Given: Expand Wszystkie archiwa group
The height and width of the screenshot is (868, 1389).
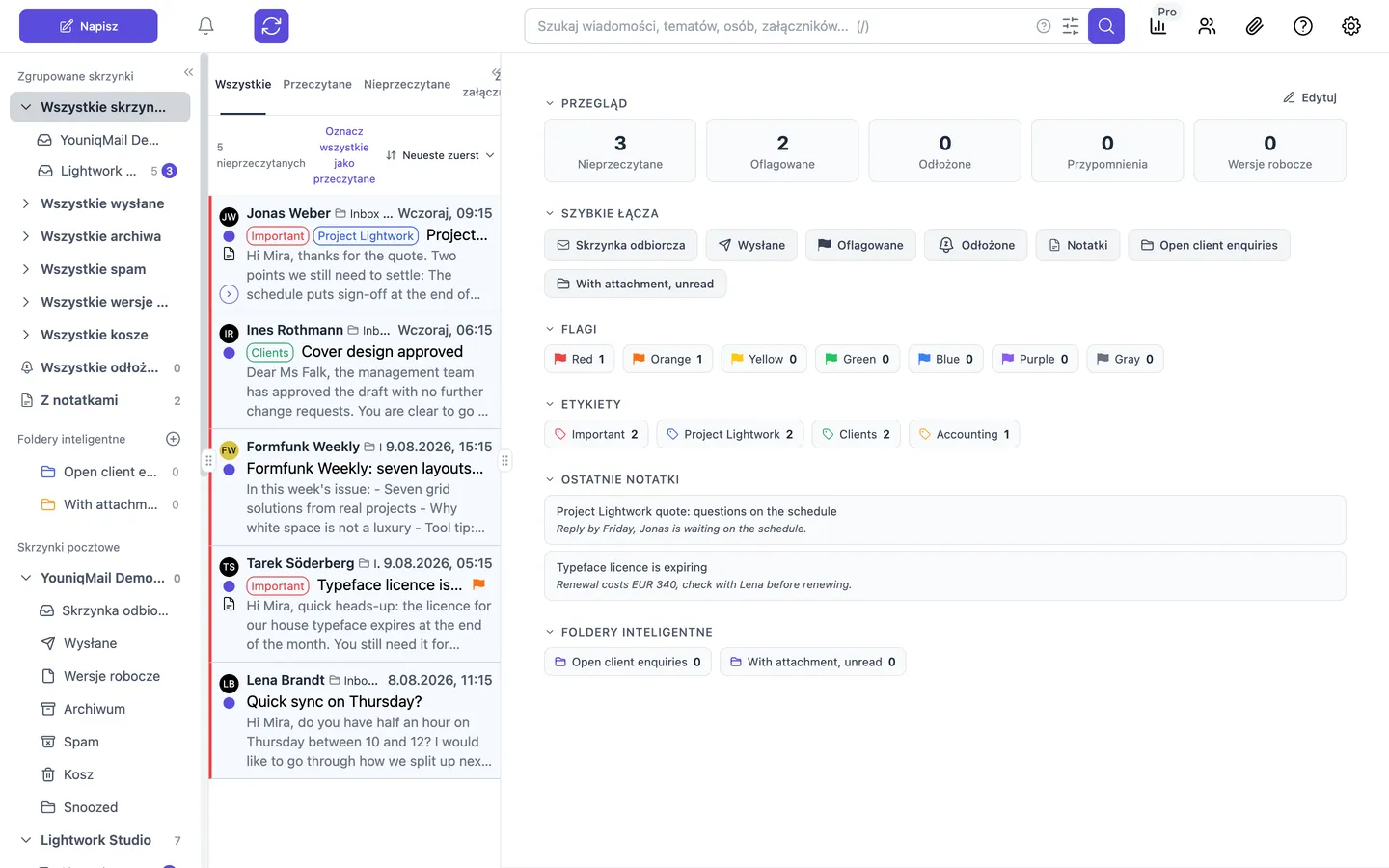Looking at the screenshot, I should coord(26,236).
